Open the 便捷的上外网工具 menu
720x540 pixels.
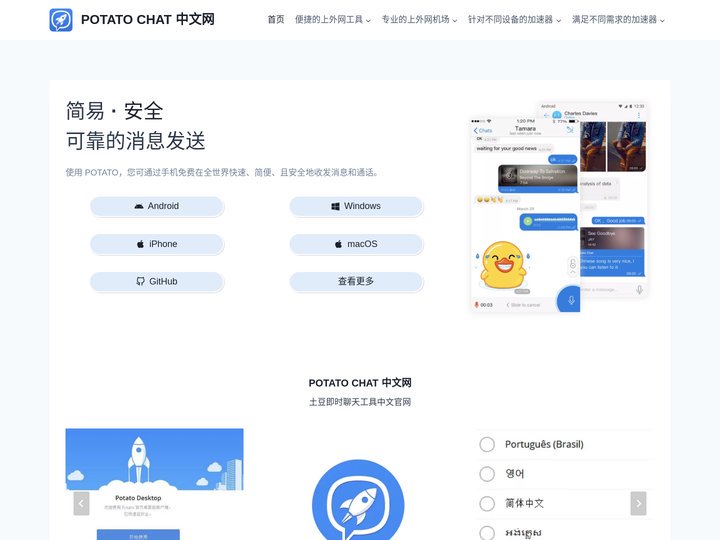(x=329, y=19)
